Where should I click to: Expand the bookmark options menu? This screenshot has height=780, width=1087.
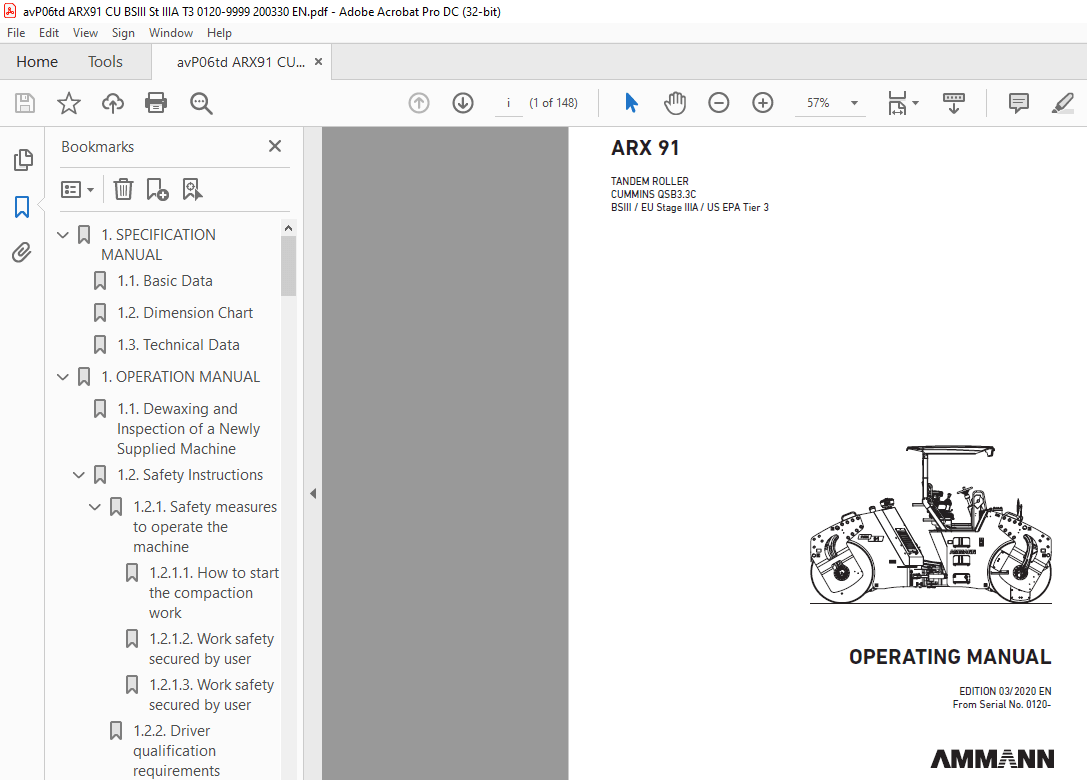pyautogui.click(x=77, y=189)
